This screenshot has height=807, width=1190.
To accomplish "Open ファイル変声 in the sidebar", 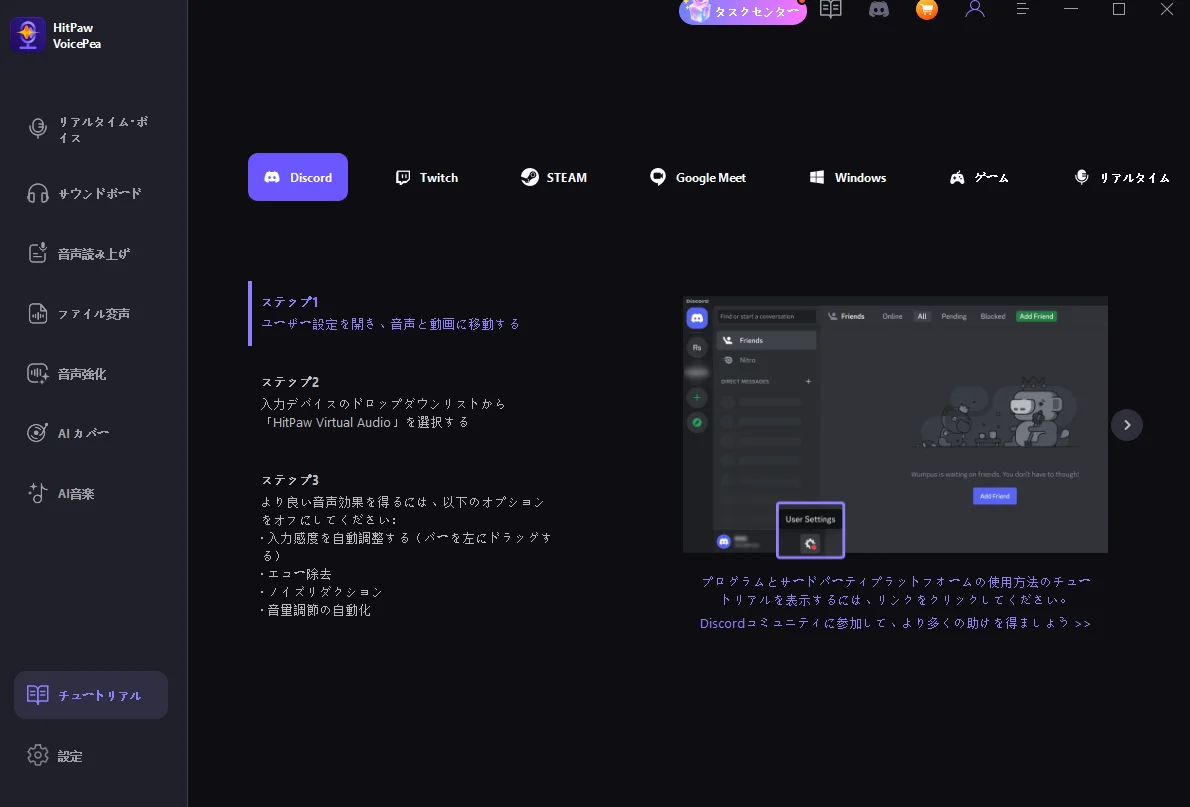I will tap(91, 314).
